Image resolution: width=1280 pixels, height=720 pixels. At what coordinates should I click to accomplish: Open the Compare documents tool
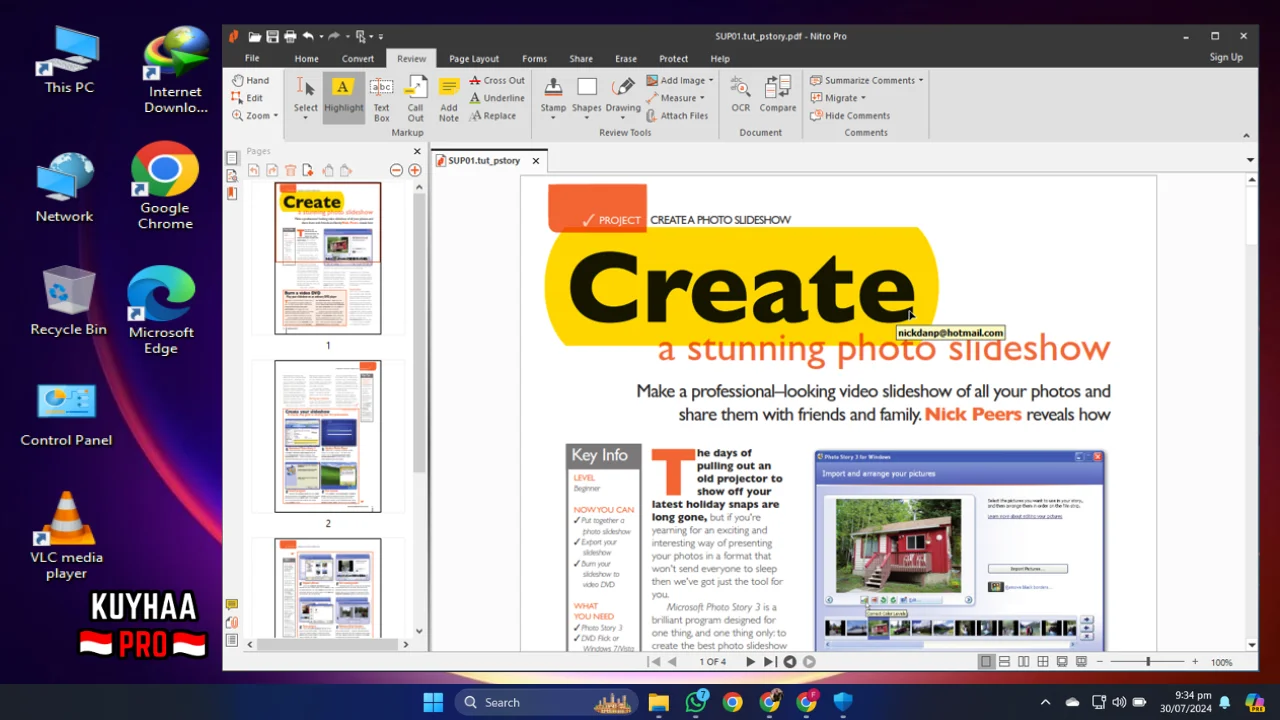click(778, 94)
